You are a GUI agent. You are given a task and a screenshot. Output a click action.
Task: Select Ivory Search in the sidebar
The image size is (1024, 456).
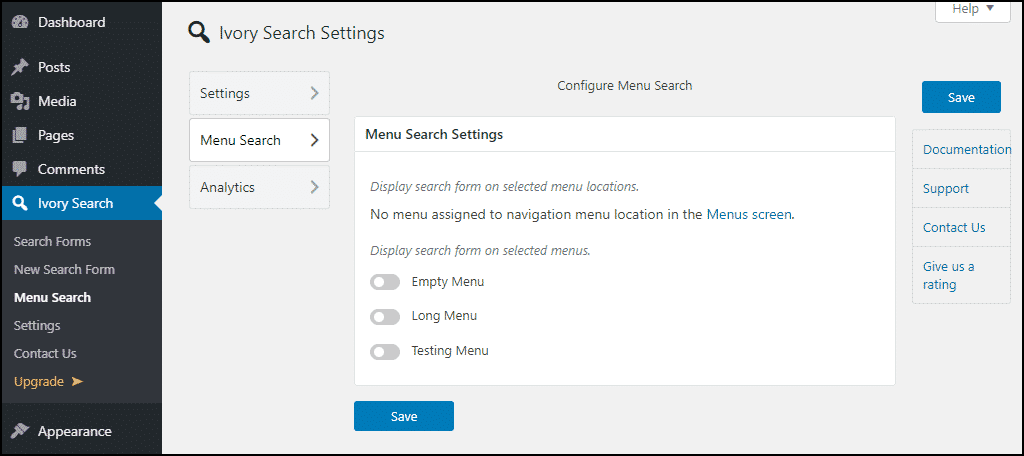point(81,203)
